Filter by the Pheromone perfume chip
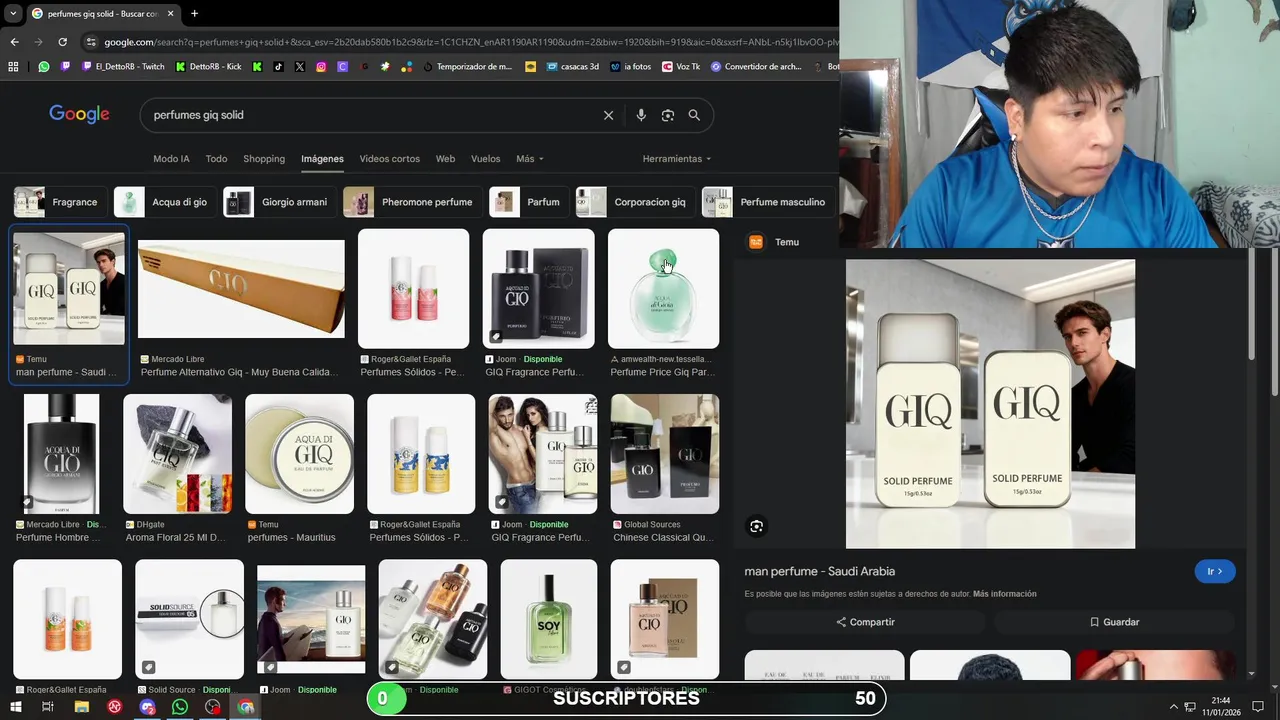This screenshot has height=720, width=1280. [x=412, y=202]
